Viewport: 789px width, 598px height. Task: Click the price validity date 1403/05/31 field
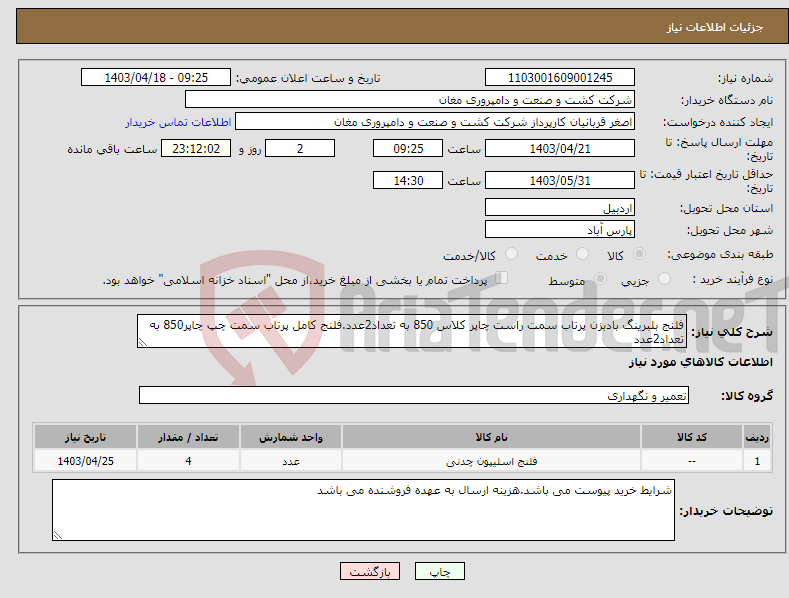pyautogui.click(x=560, y=180)
